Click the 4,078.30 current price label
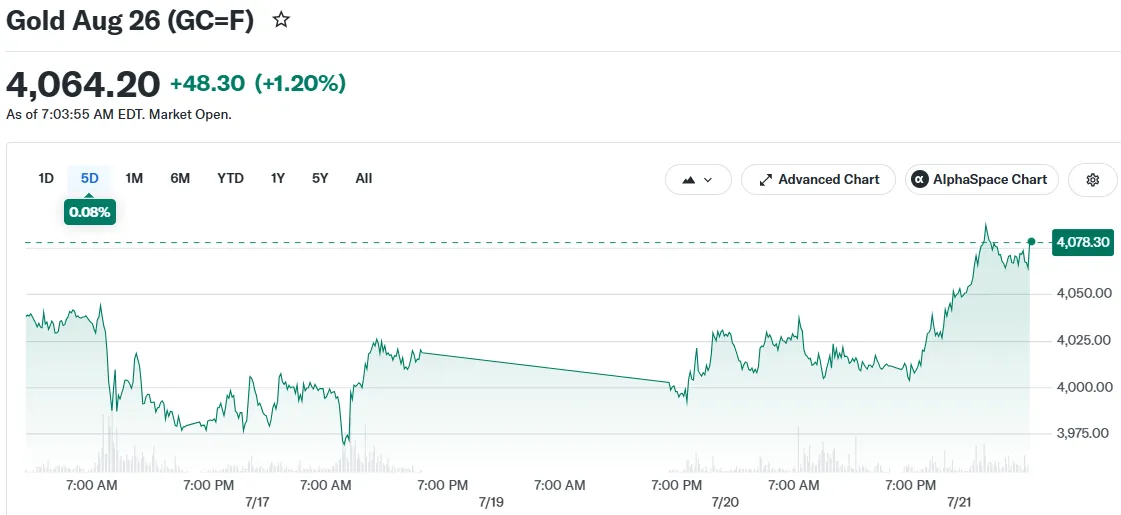 1083,242
